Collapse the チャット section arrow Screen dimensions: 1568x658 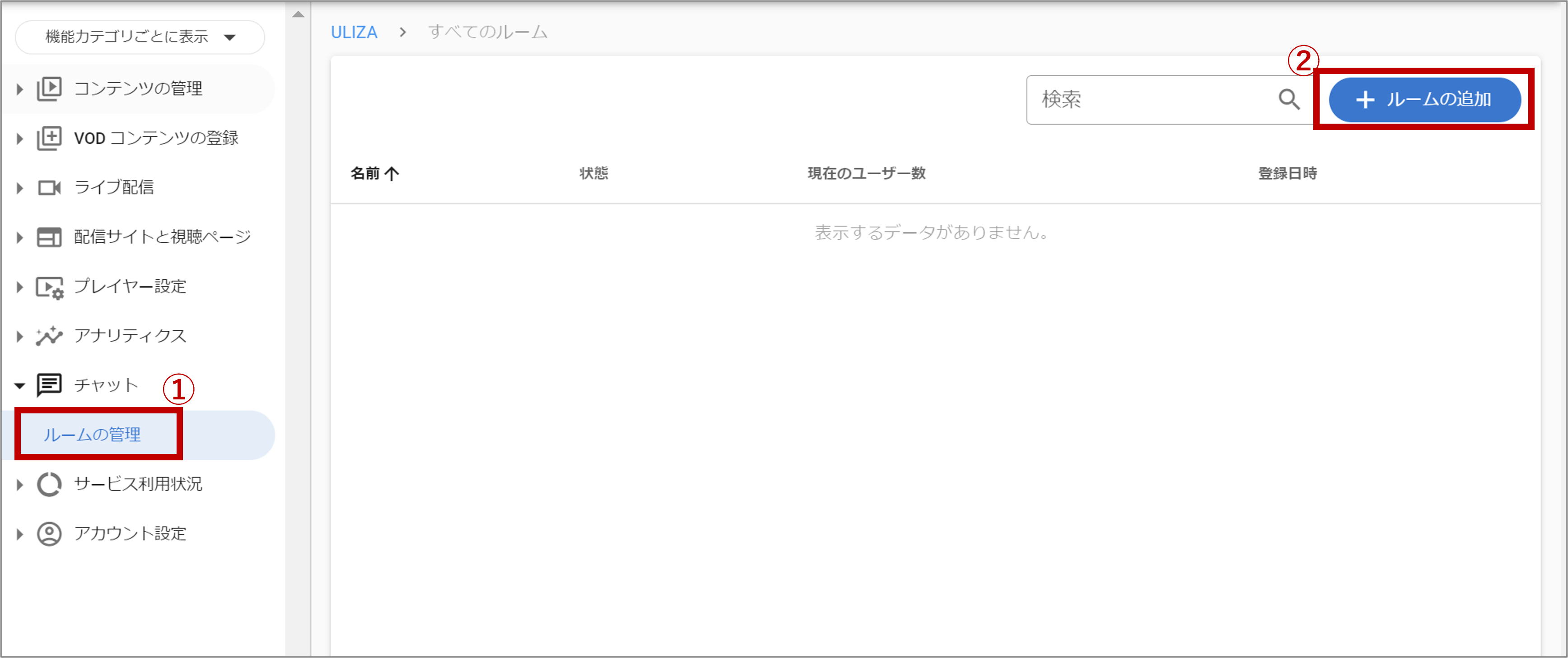click(19, 385)
